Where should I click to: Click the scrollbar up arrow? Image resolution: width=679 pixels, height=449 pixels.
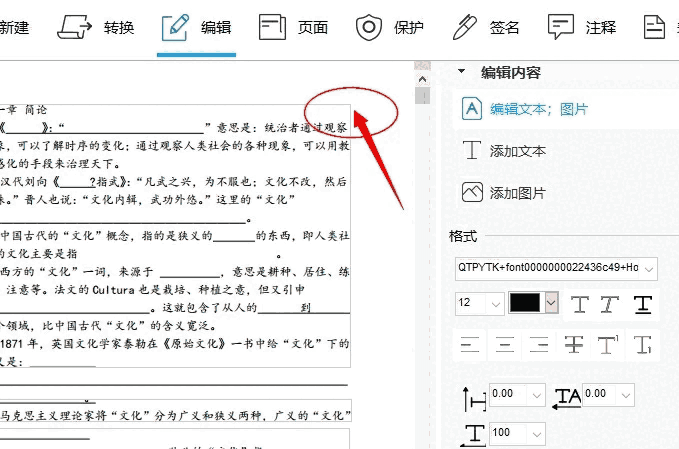coord(422,79)
